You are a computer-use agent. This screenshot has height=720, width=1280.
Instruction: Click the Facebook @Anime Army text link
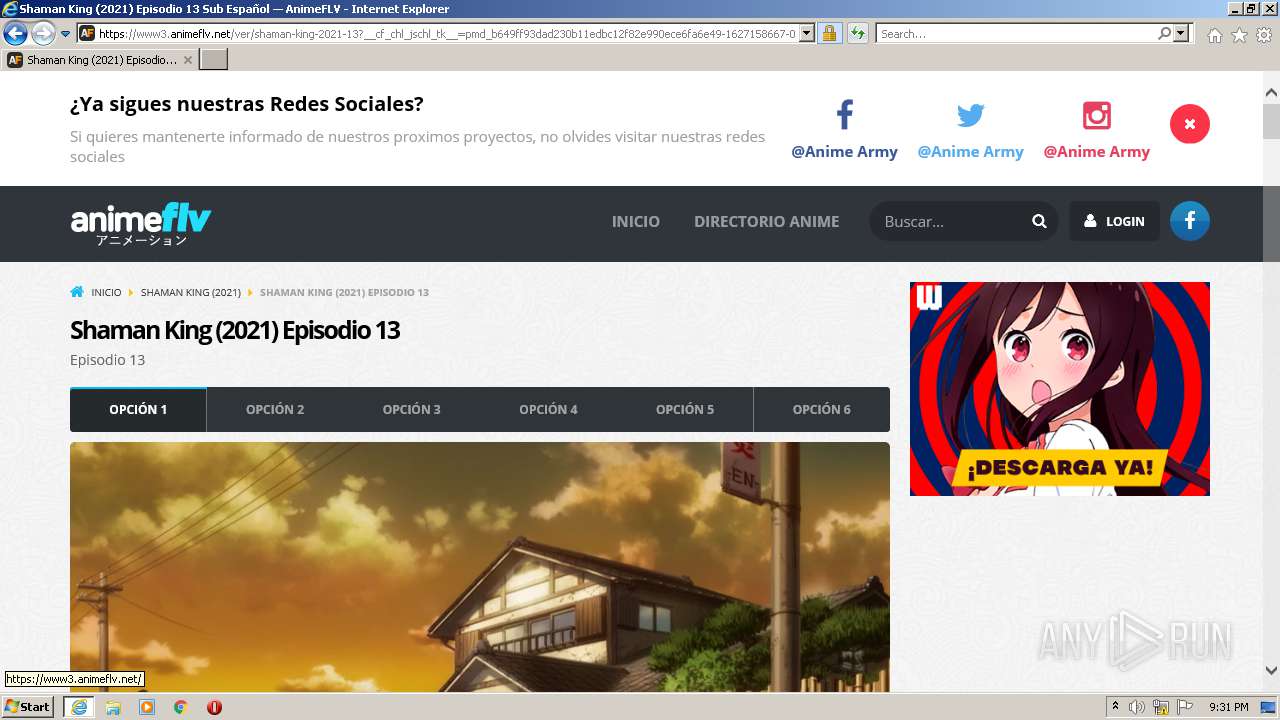pos(844,152)
